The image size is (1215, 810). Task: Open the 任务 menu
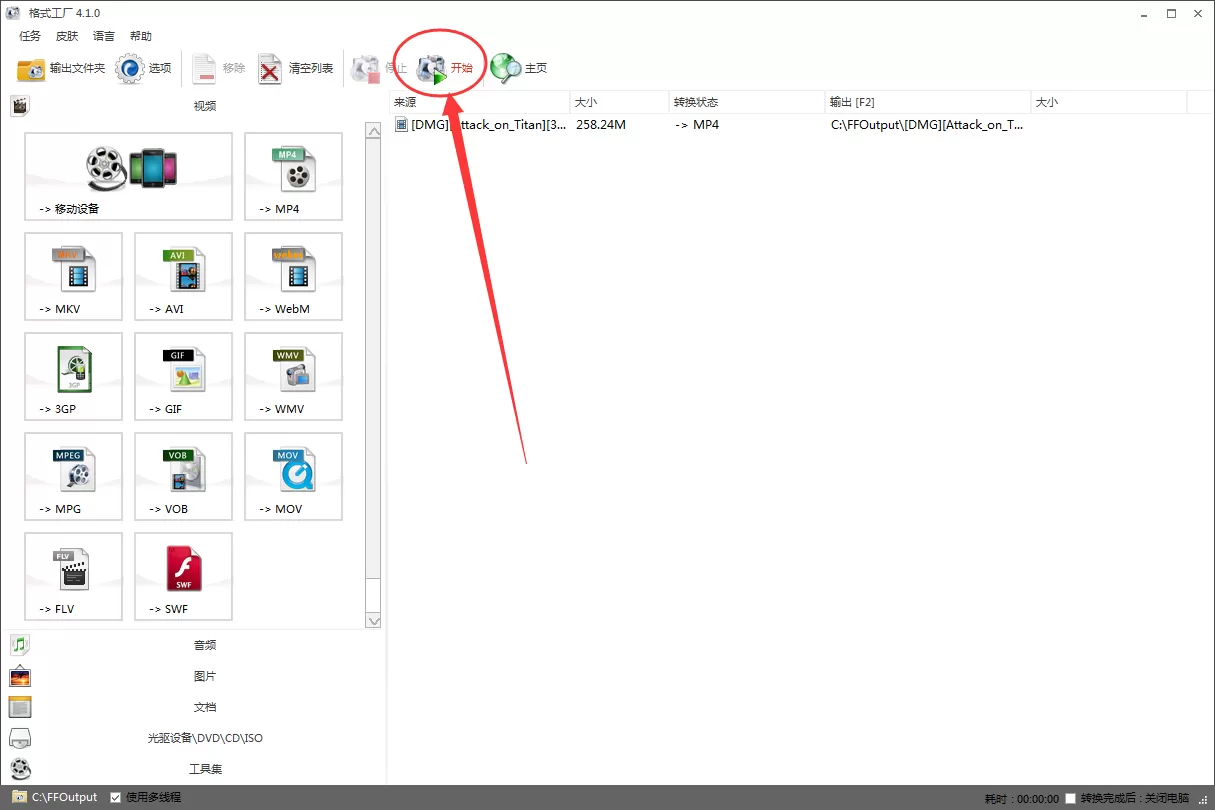tap(30, 36)
